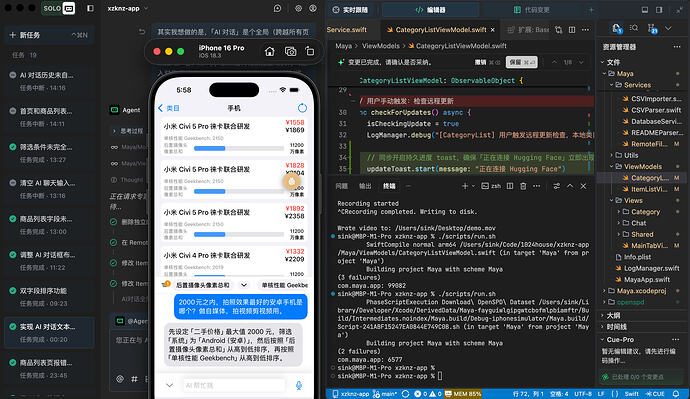Open compare changes icon in editor tabs
The image size is (690, 399).
pos(558,29)
